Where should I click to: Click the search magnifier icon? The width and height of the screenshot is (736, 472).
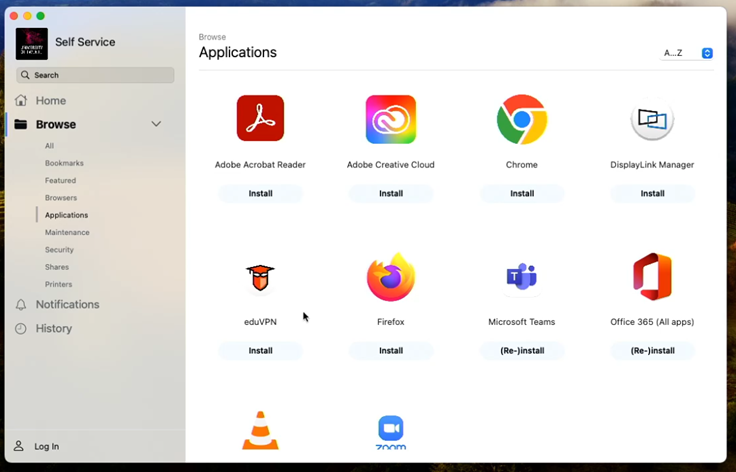25,75
